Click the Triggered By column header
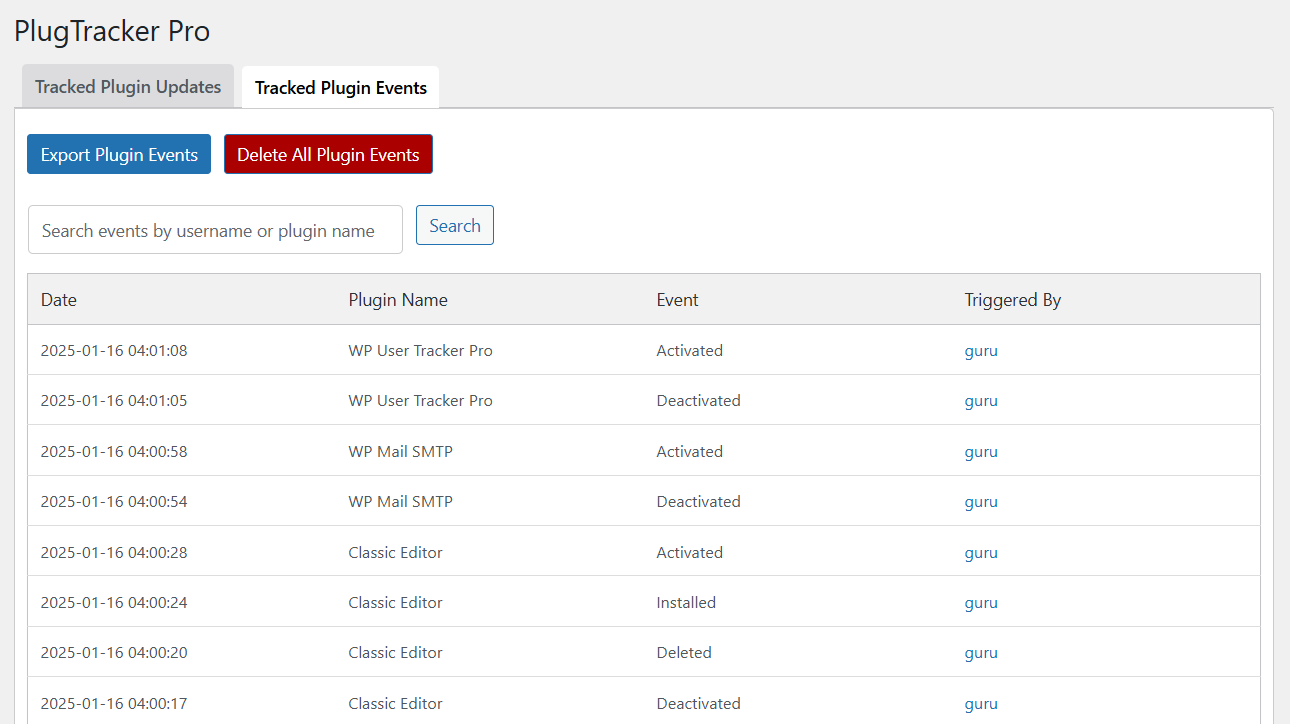The width and height of the screenshot is (1290, 724). (x=1012, y=300)
